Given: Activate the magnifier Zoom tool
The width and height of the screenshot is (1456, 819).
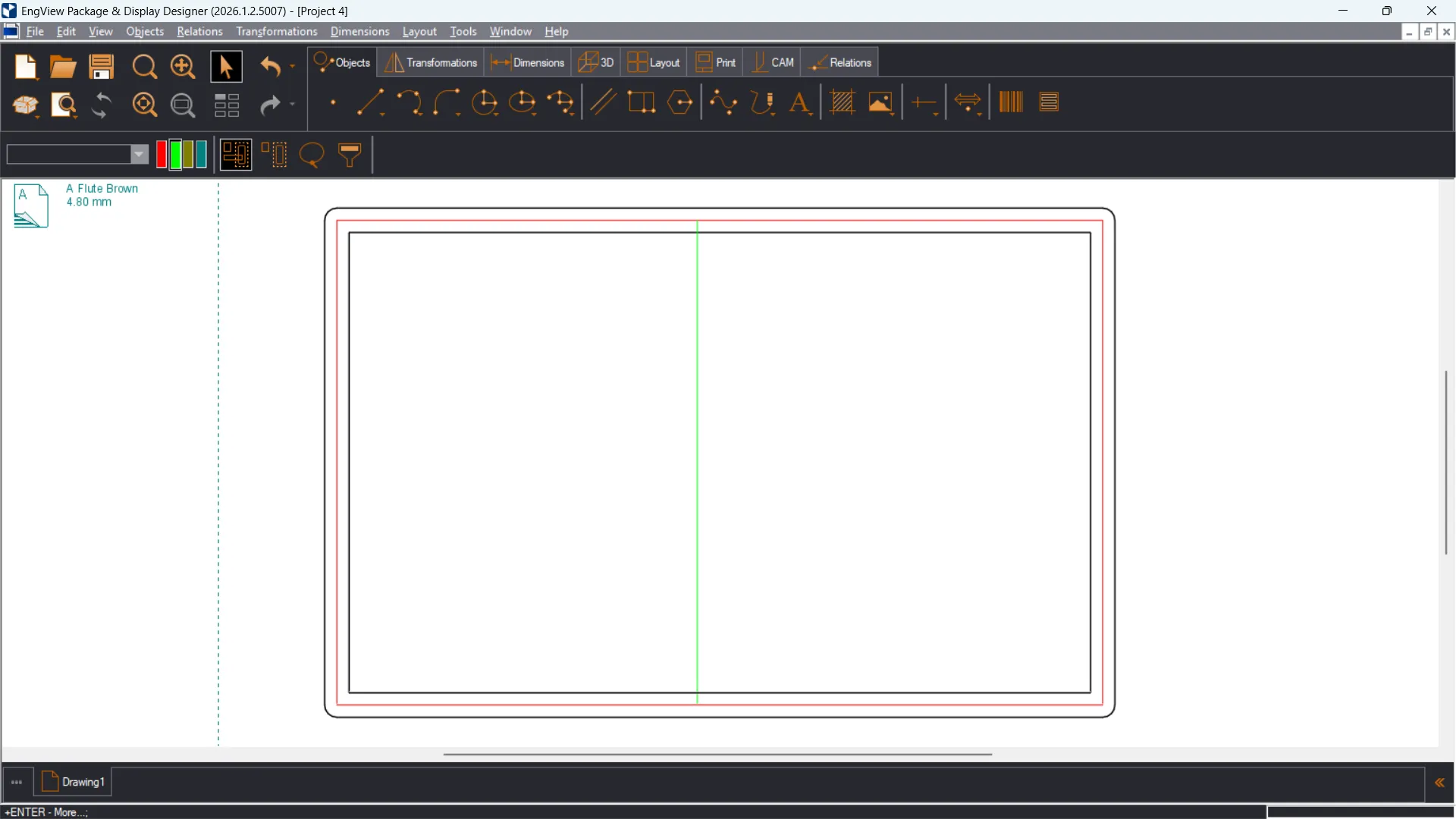Looking at the screenshot, I should [144, 67].
